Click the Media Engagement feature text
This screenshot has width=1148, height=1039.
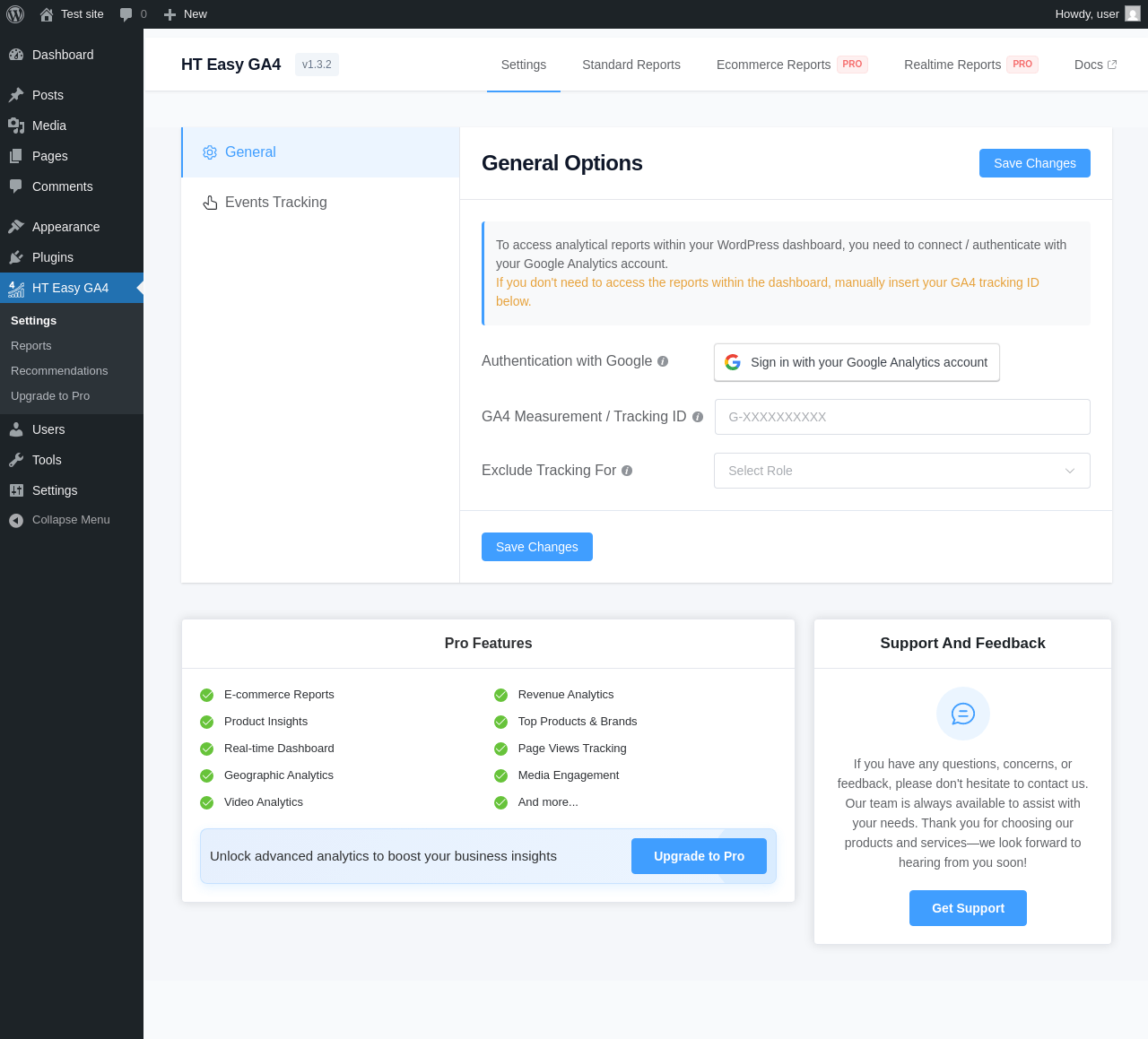coord(569,775)
